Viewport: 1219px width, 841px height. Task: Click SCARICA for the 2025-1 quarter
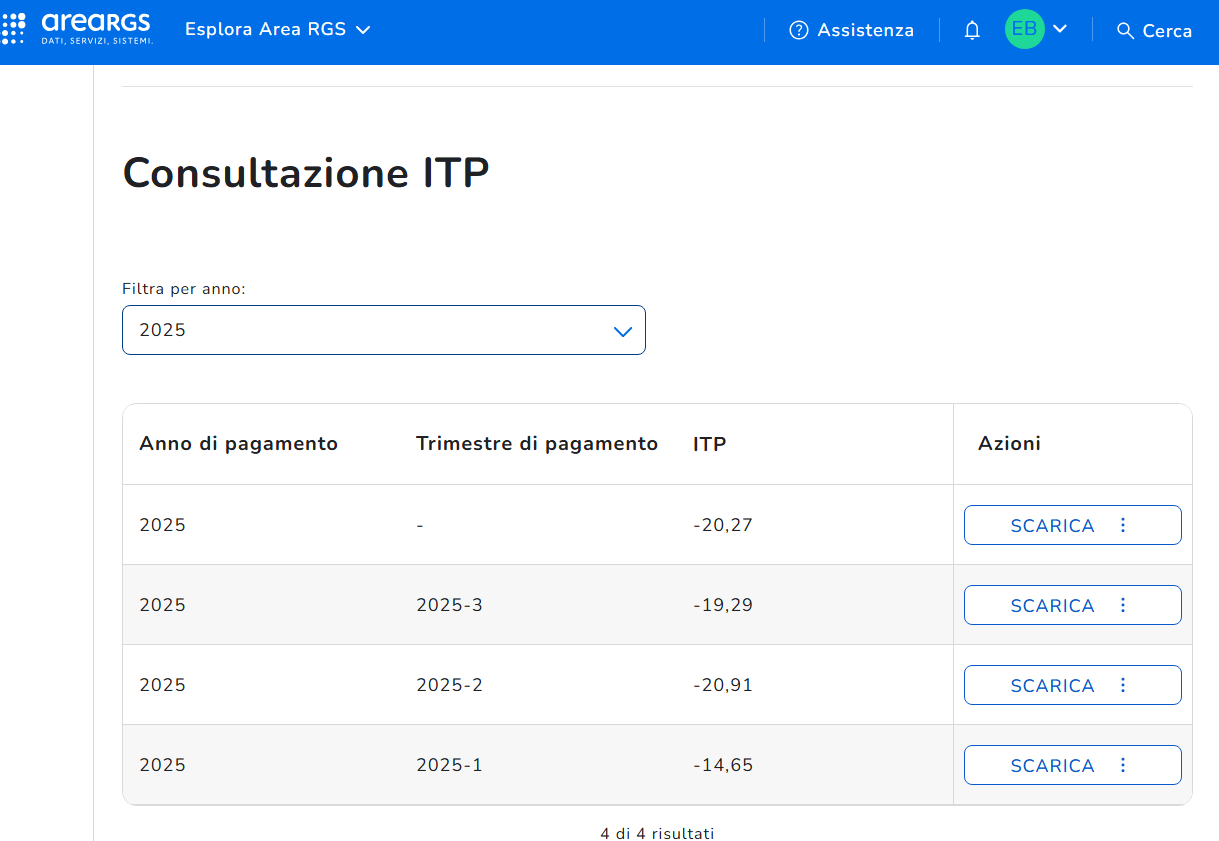(x=1052, y=766)
